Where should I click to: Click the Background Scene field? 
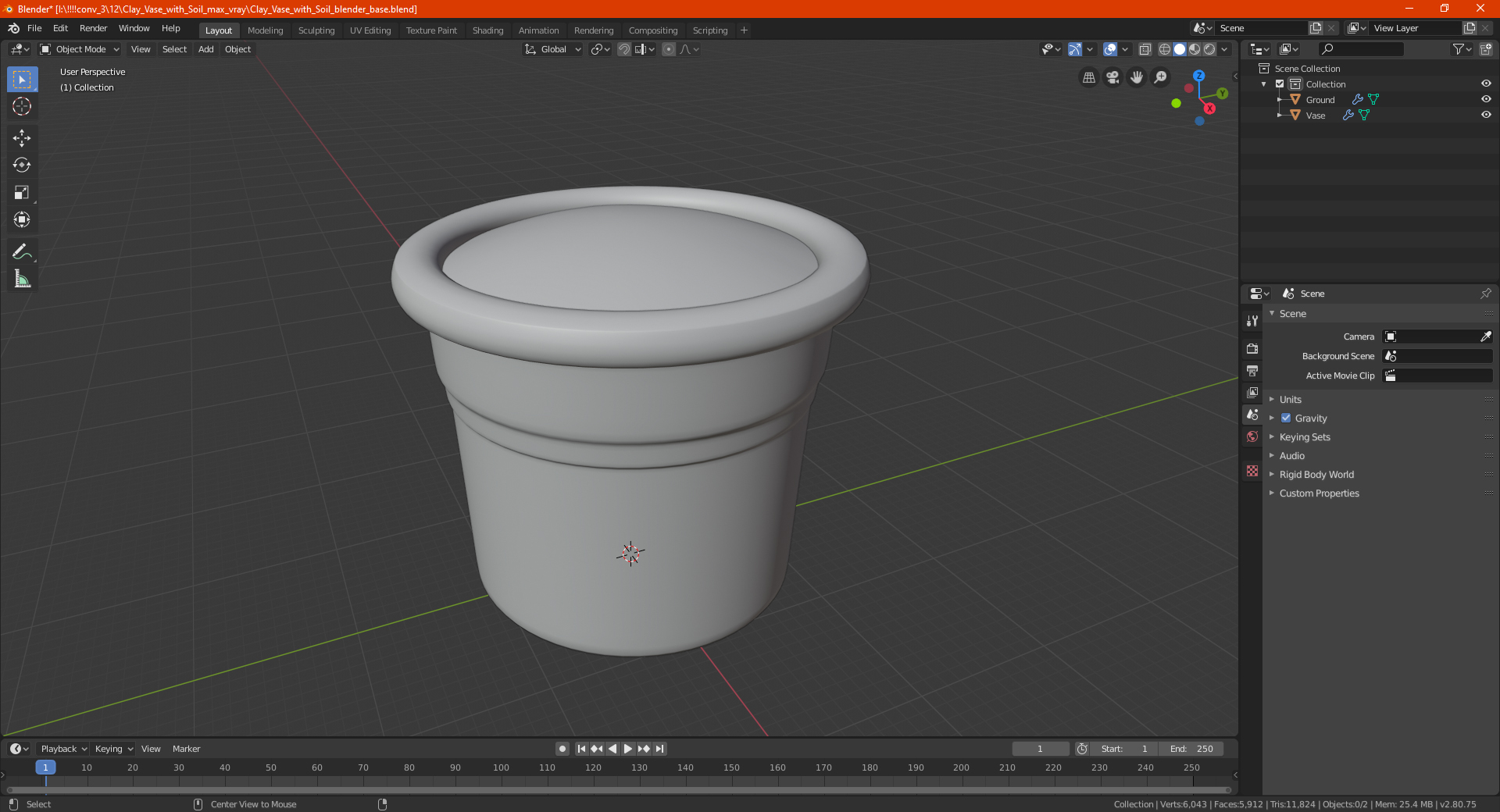tap(1437, 356)
